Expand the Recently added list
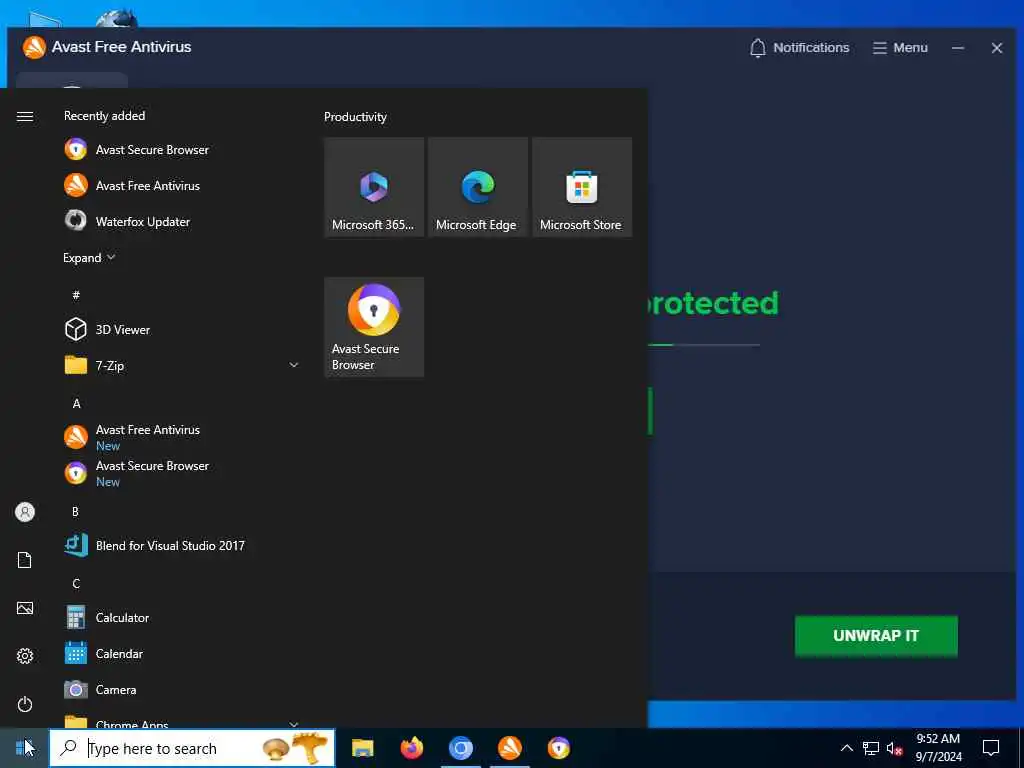The width and height of the screenshot is (1024, 768). [89, 258]
